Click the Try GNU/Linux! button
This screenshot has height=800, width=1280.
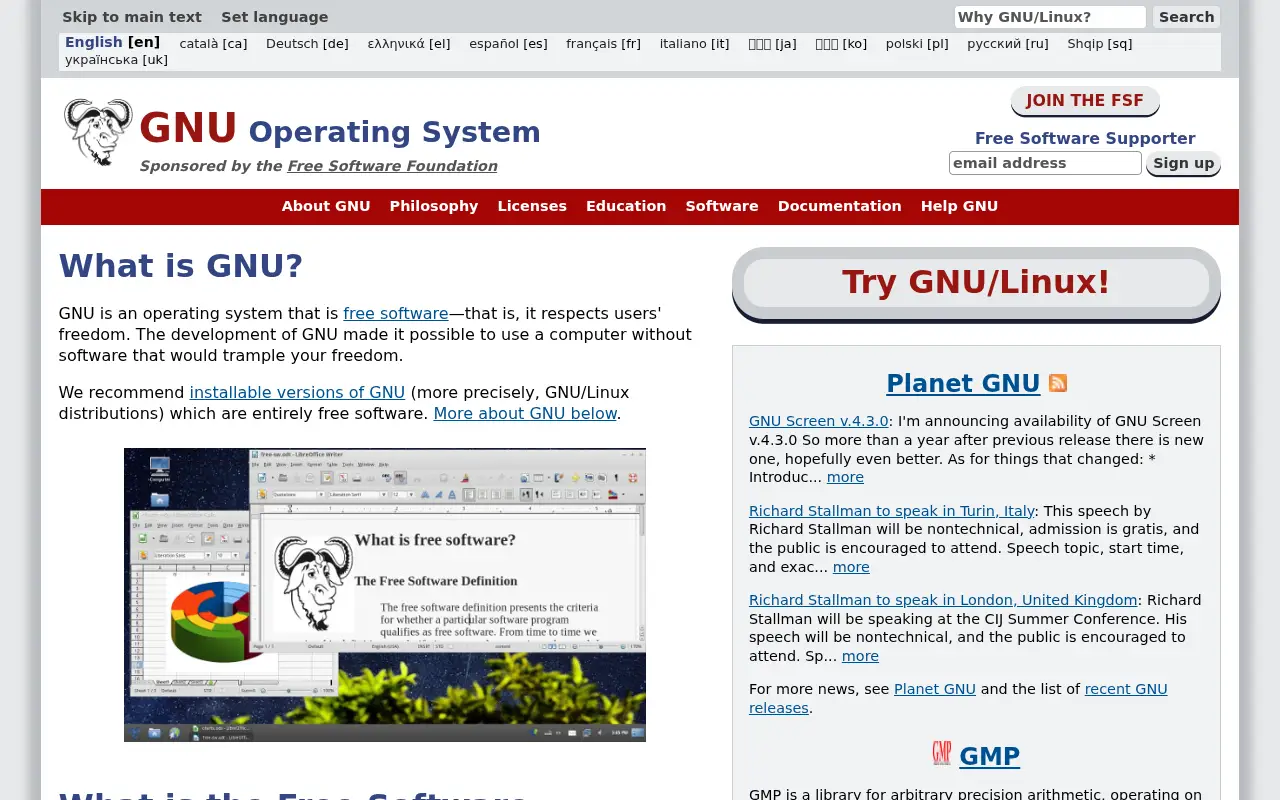click(x=976, y=283)
